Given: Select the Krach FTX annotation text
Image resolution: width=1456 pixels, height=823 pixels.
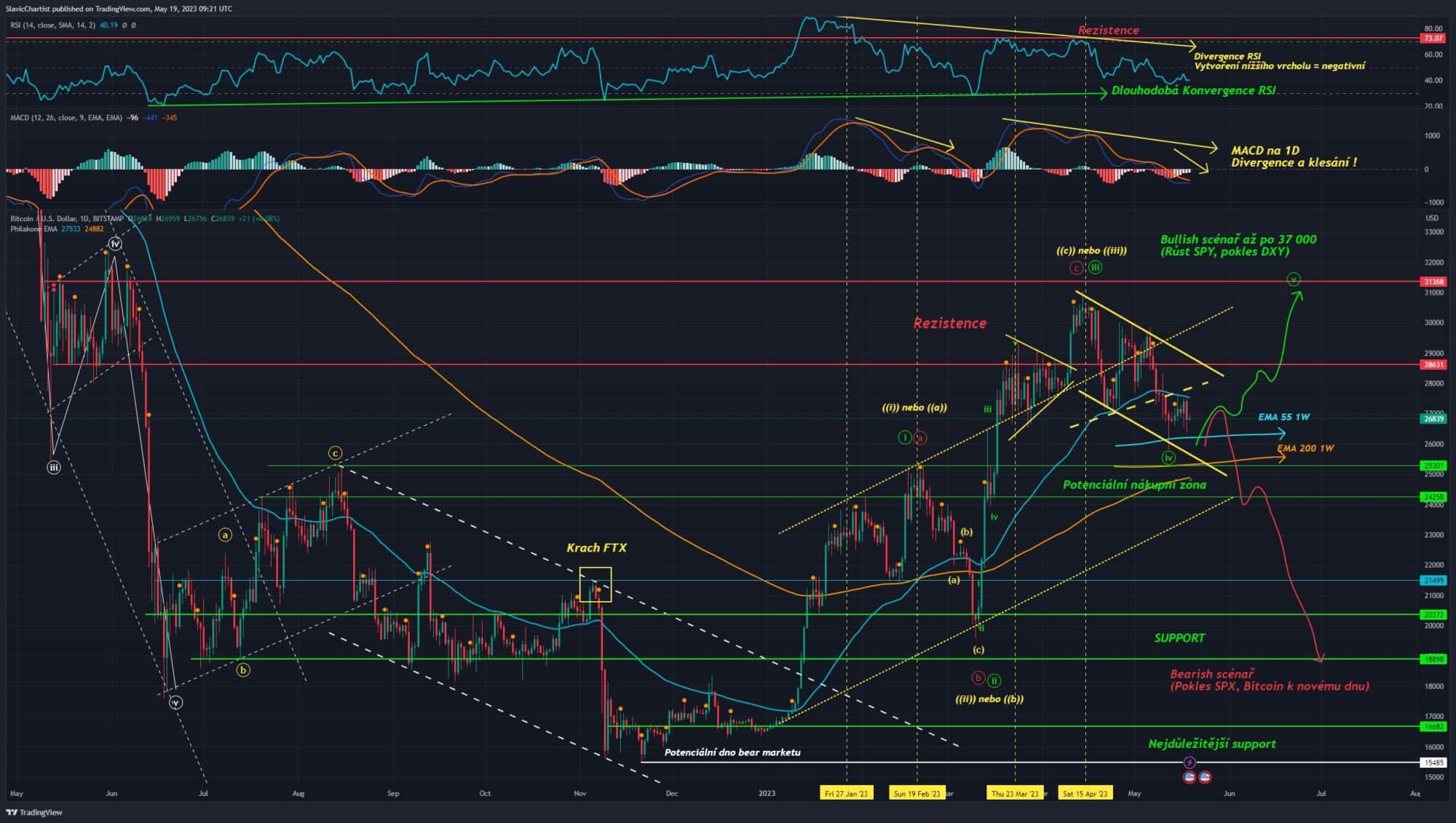Looking at the screenshot, I should pyautogui.click(x=596, y=548).
